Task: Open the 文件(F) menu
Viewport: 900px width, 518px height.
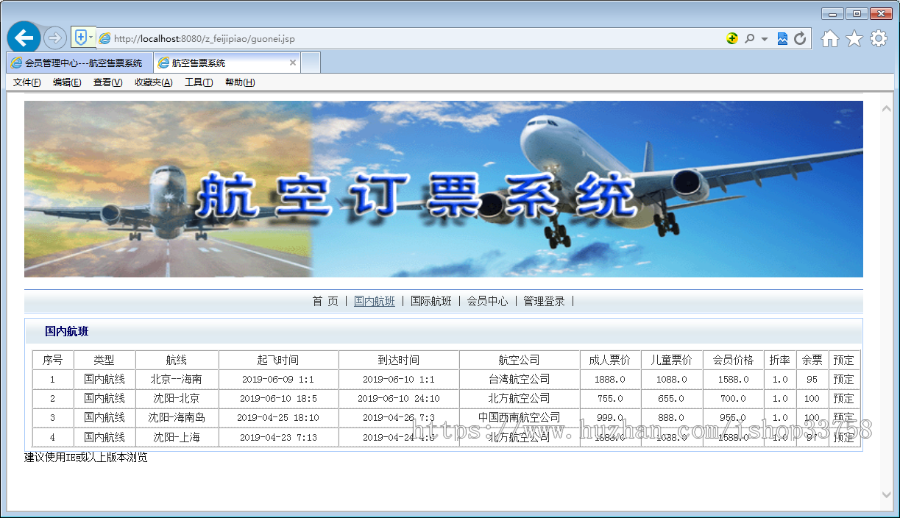Action: point(27,82)
